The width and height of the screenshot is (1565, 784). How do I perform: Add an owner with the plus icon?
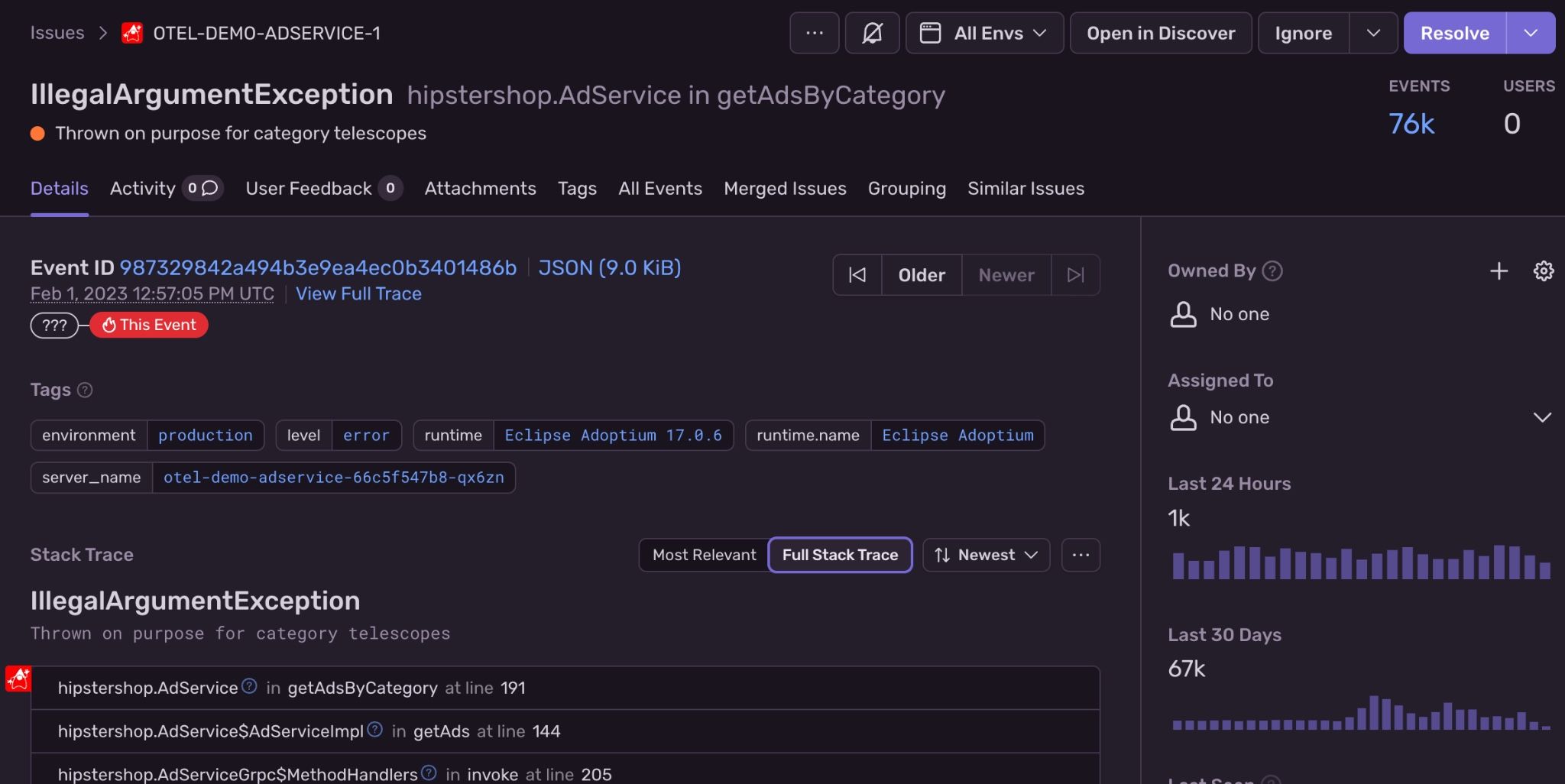[x=1499, y=271]
